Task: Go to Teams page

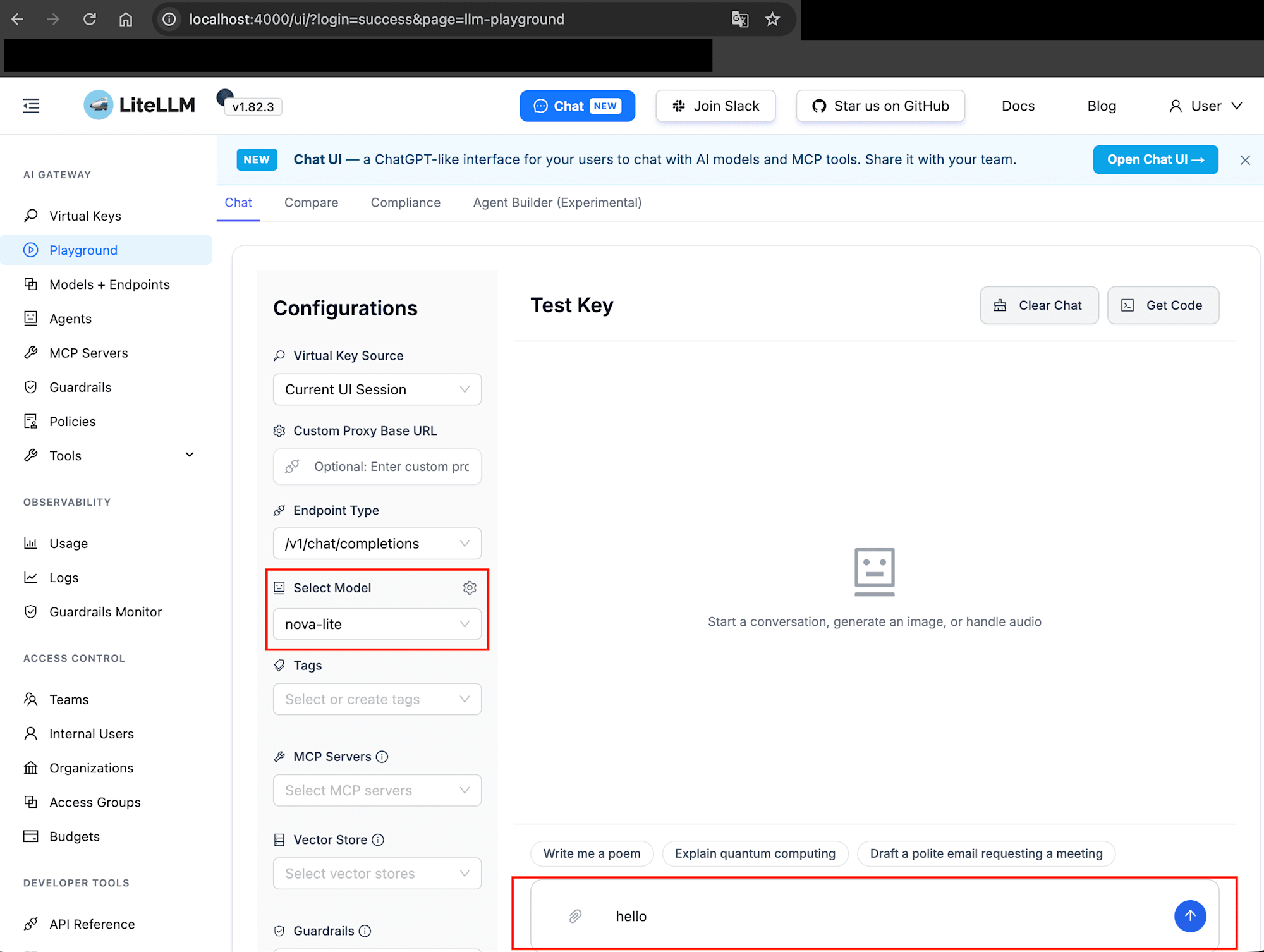Action: (106, 699)
